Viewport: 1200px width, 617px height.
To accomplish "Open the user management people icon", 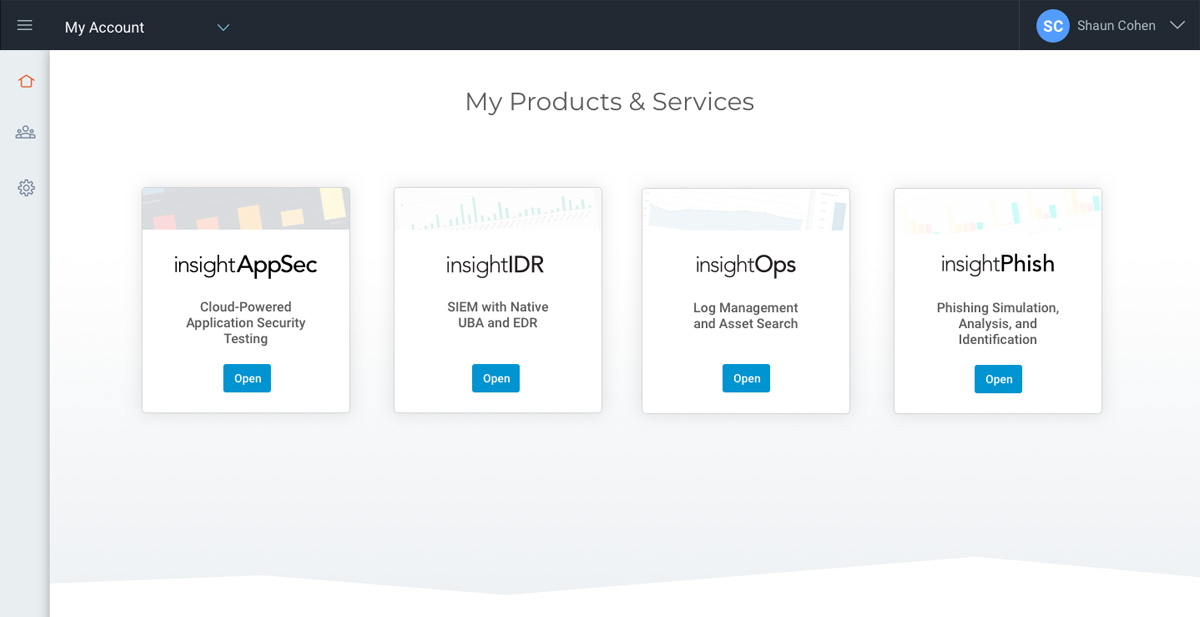I will click(26, 132).
